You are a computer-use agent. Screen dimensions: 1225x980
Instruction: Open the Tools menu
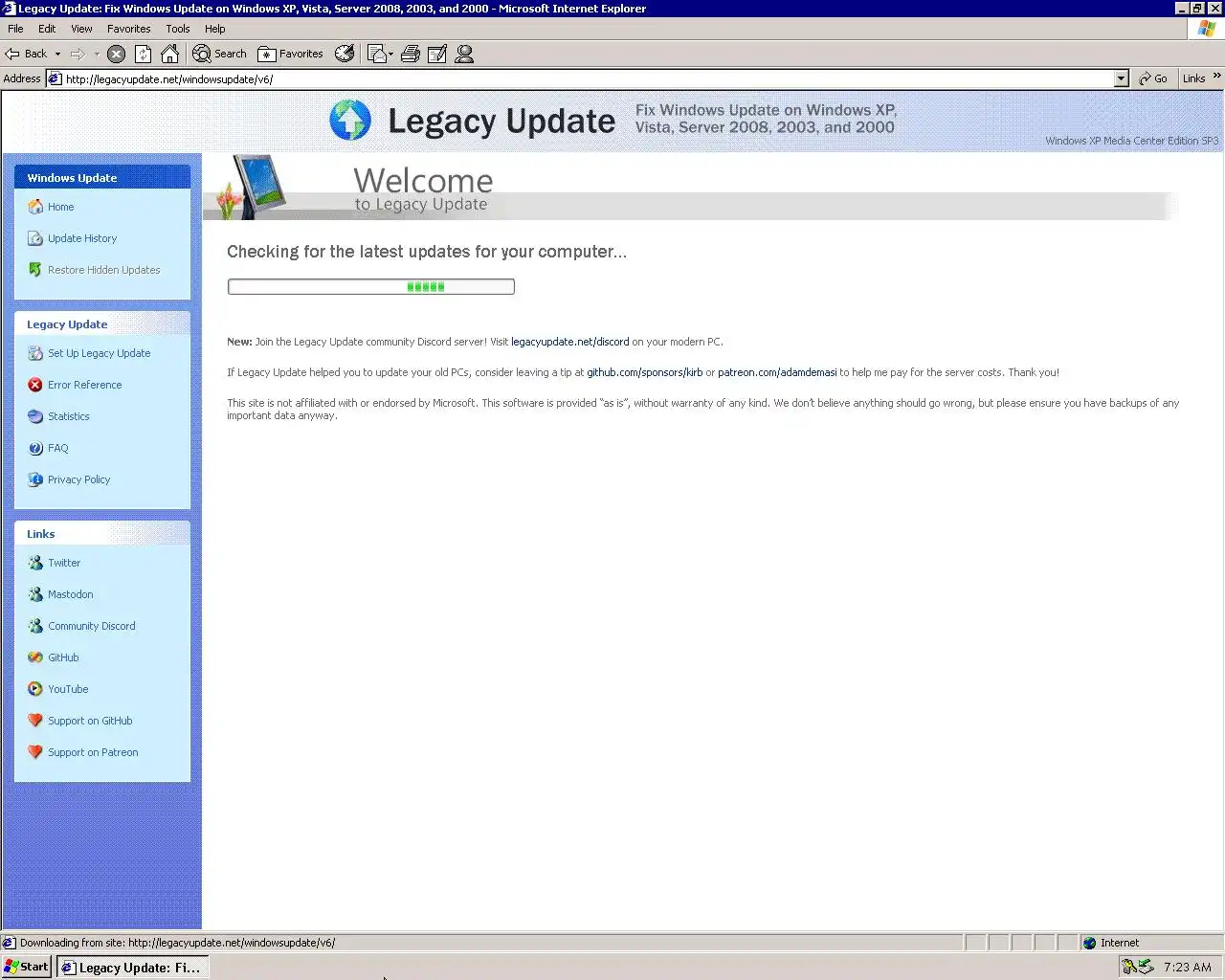point(178,29)
